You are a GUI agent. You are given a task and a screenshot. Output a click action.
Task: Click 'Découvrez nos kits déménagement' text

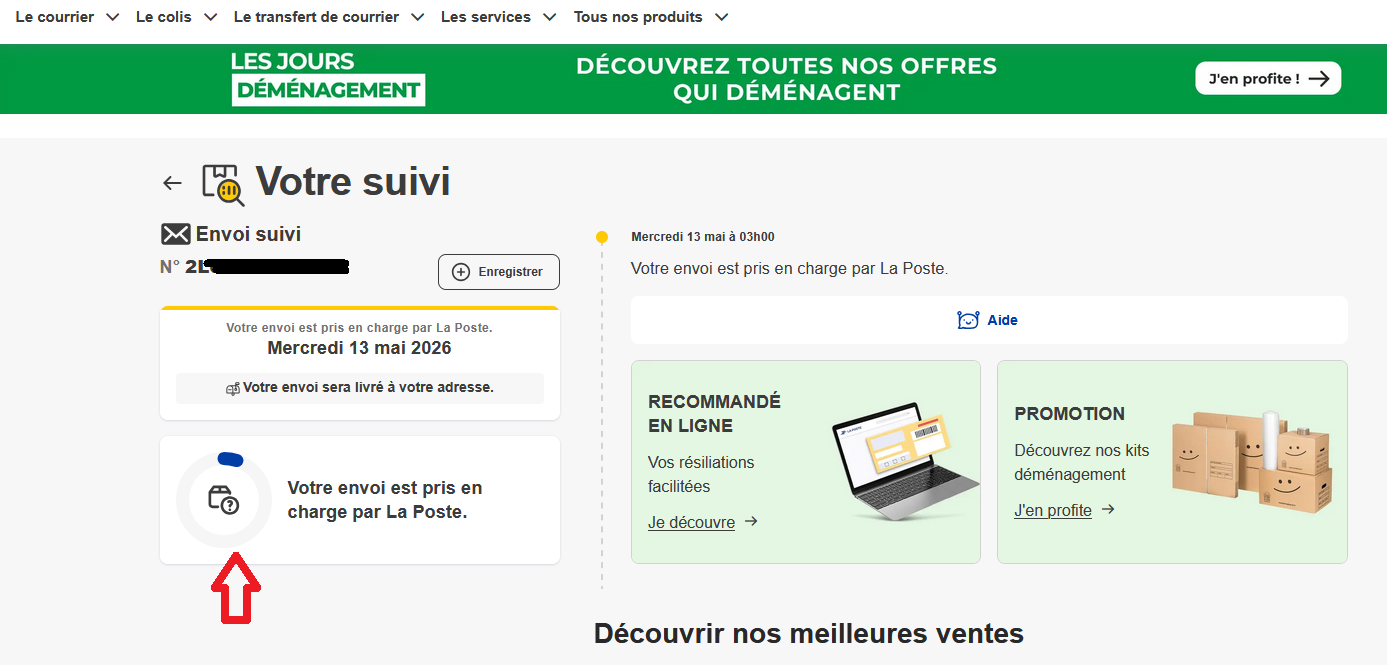pyautogui.click(x=1082, y=462)
